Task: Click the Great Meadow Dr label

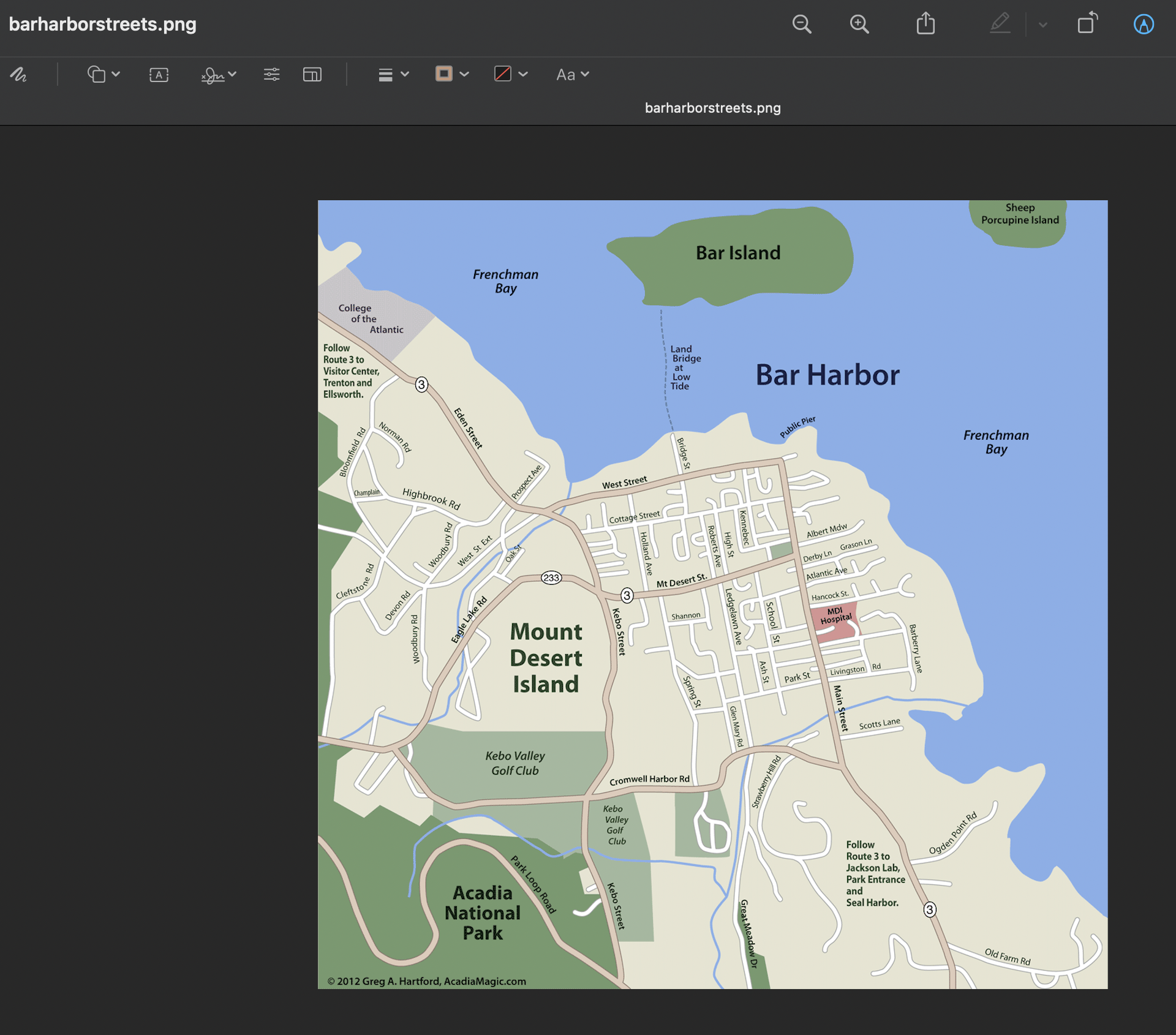Action: click(748, 934)
